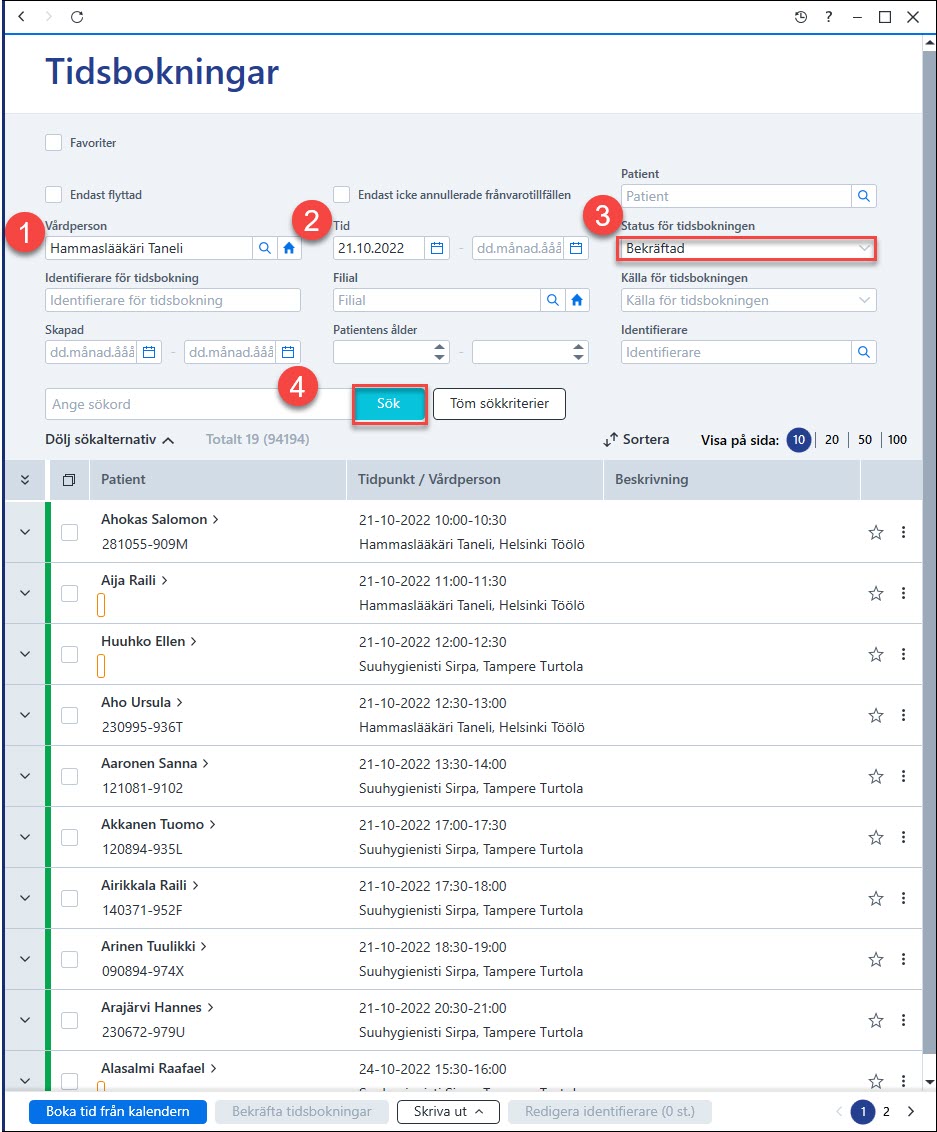Expand the Aaronen Sanna row

(x=25, y=777)
